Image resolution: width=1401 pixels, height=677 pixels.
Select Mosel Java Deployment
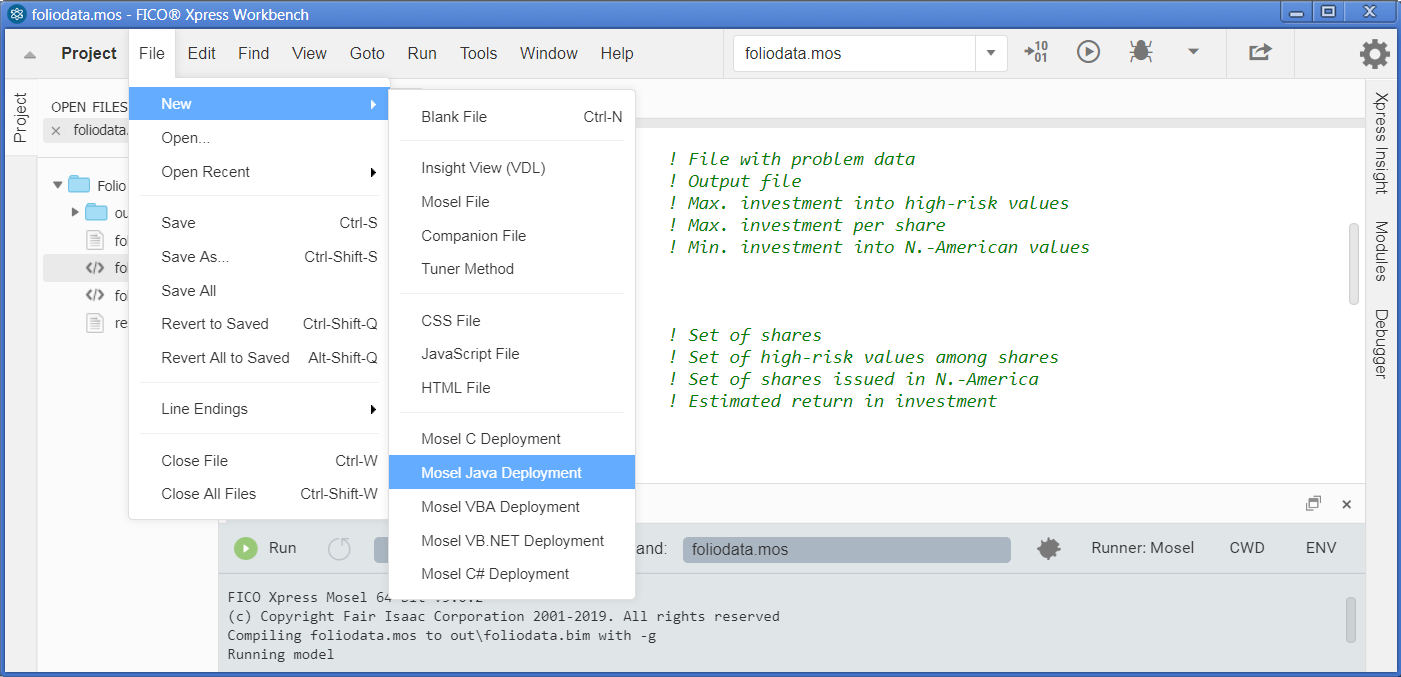pos(512,473)
